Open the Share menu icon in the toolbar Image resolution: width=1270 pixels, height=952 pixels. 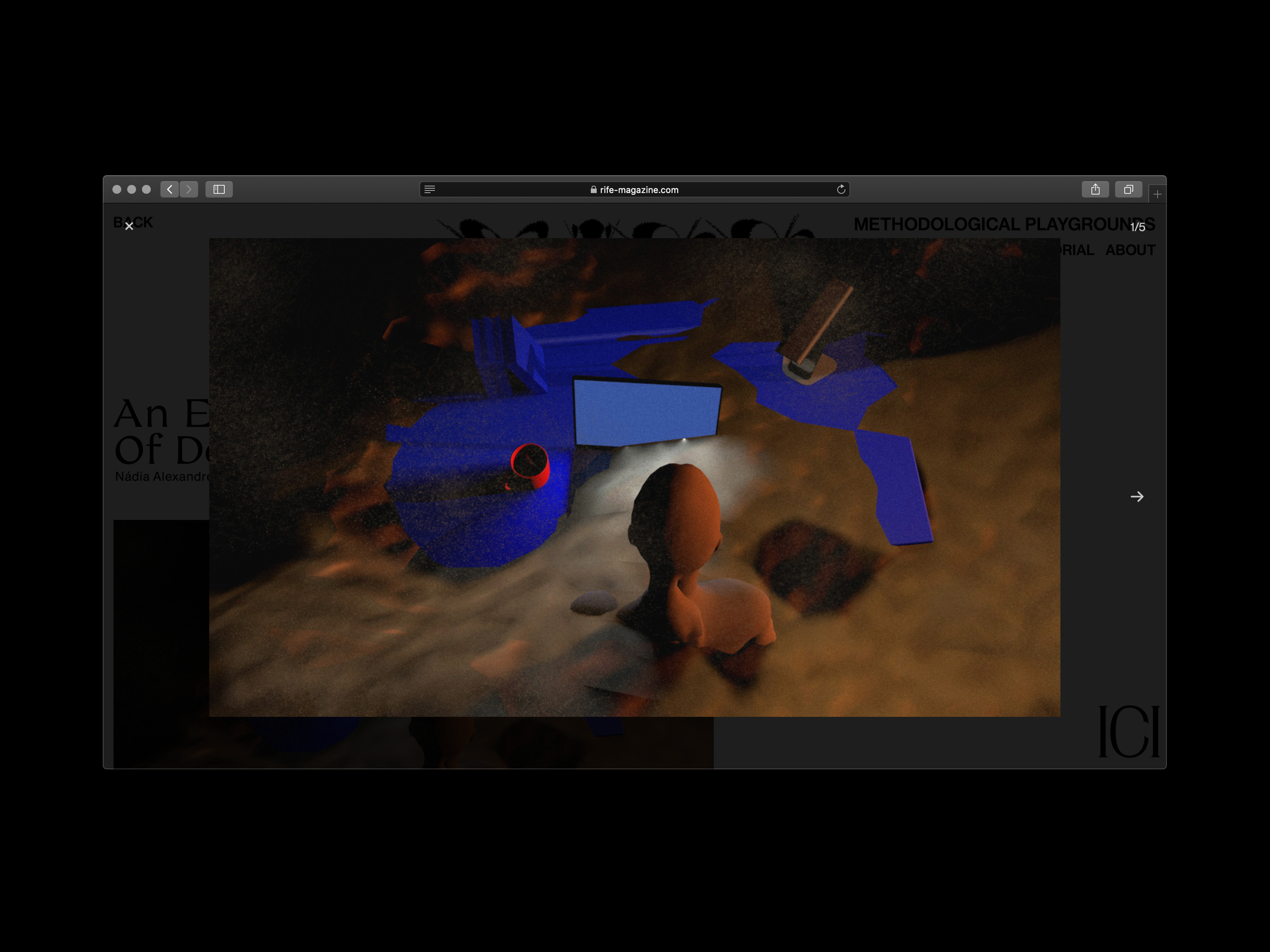tap(1095, 189)
